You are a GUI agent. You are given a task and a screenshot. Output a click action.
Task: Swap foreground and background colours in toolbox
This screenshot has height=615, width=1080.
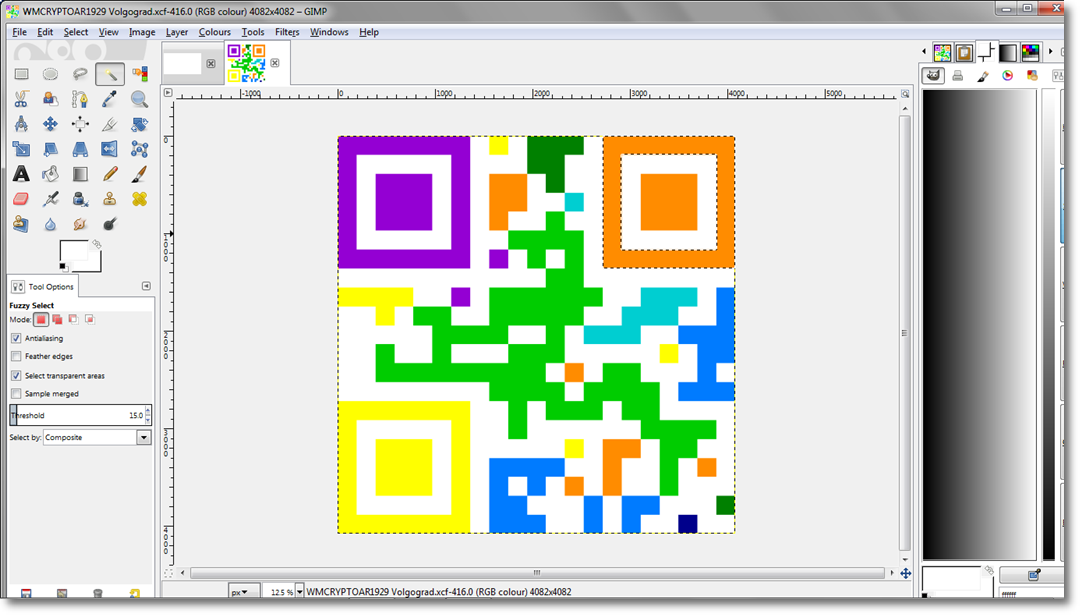coord(96,244)
